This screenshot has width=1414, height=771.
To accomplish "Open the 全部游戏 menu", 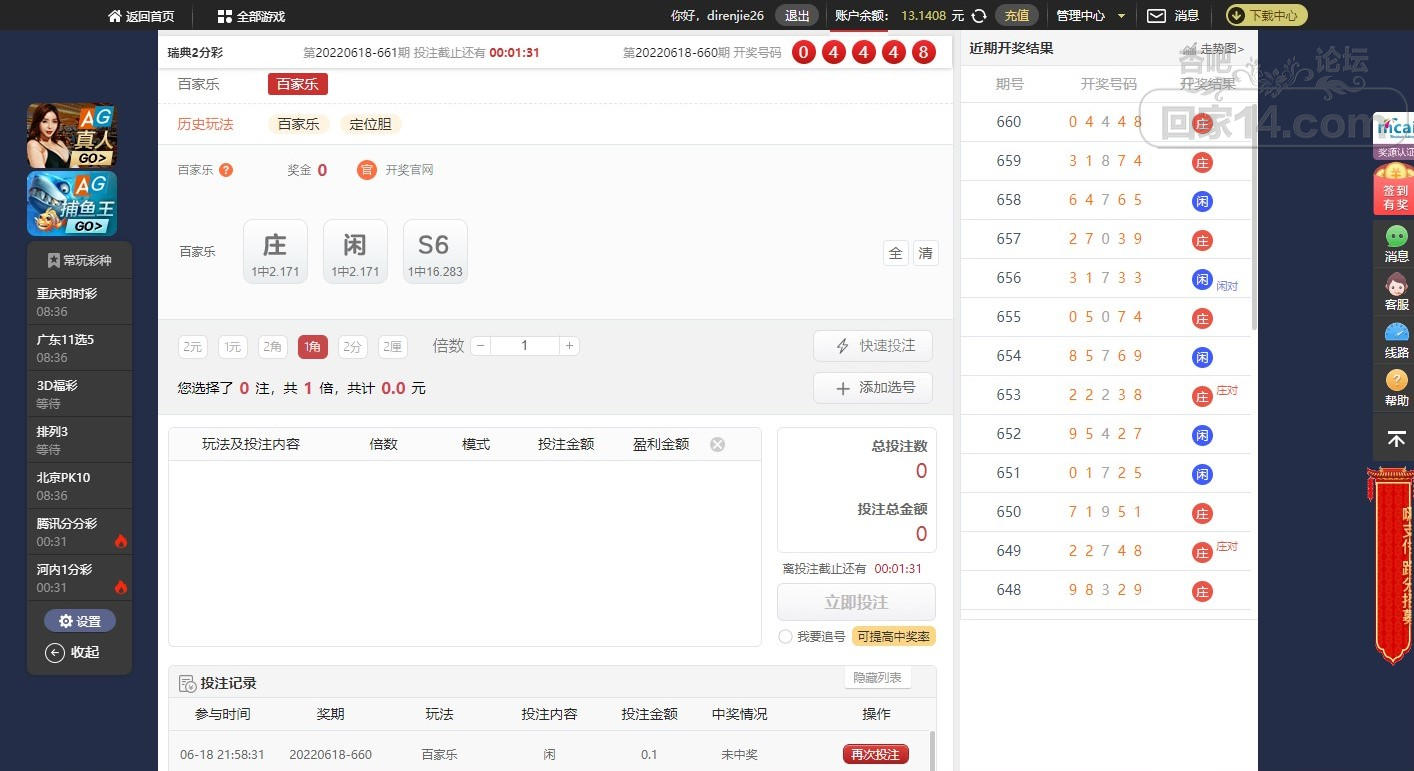I will tap(251, 16).
